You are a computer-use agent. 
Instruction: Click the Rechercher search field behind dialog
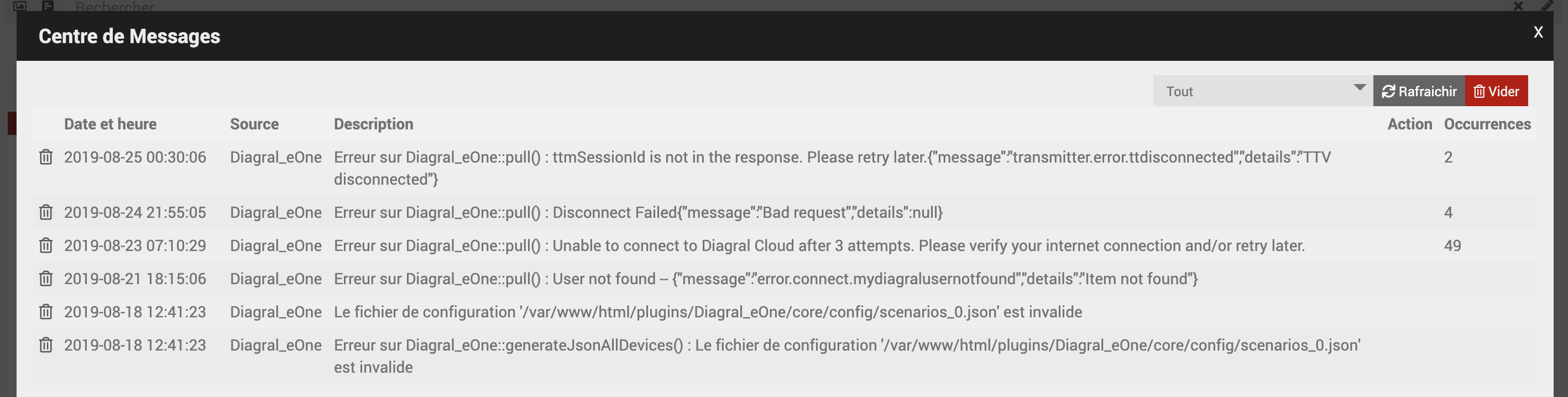[114, 7]
